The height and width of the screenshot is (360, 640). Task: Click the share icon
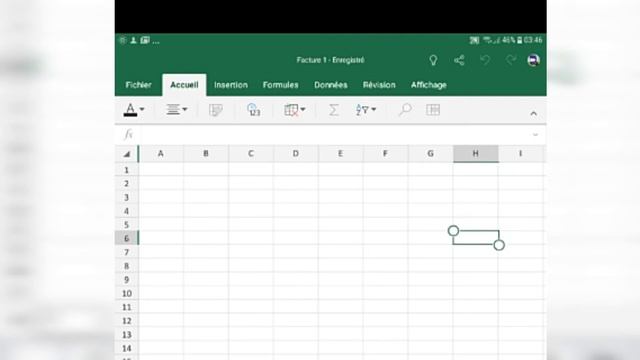pyautogui.click(x=459, y=60)
